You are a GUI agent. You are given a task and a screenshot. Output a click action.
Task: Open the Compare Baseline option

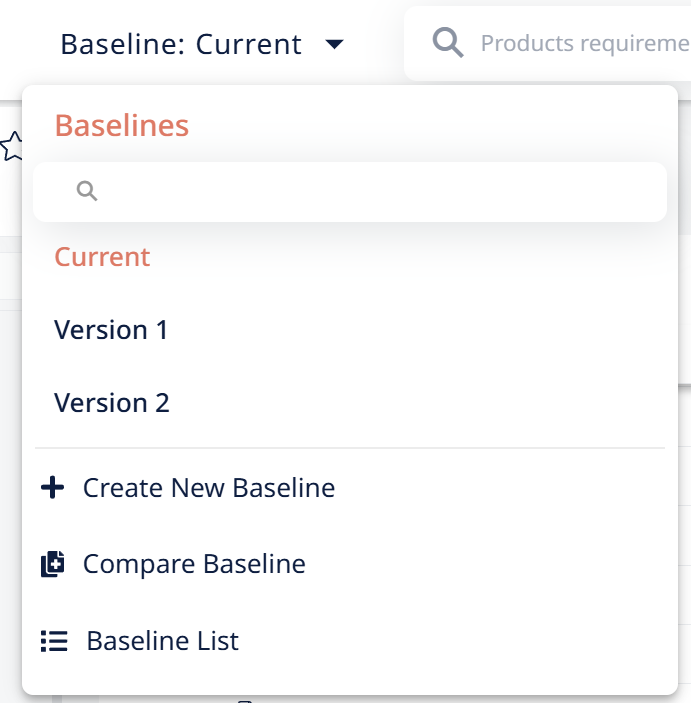click(194, 564)
